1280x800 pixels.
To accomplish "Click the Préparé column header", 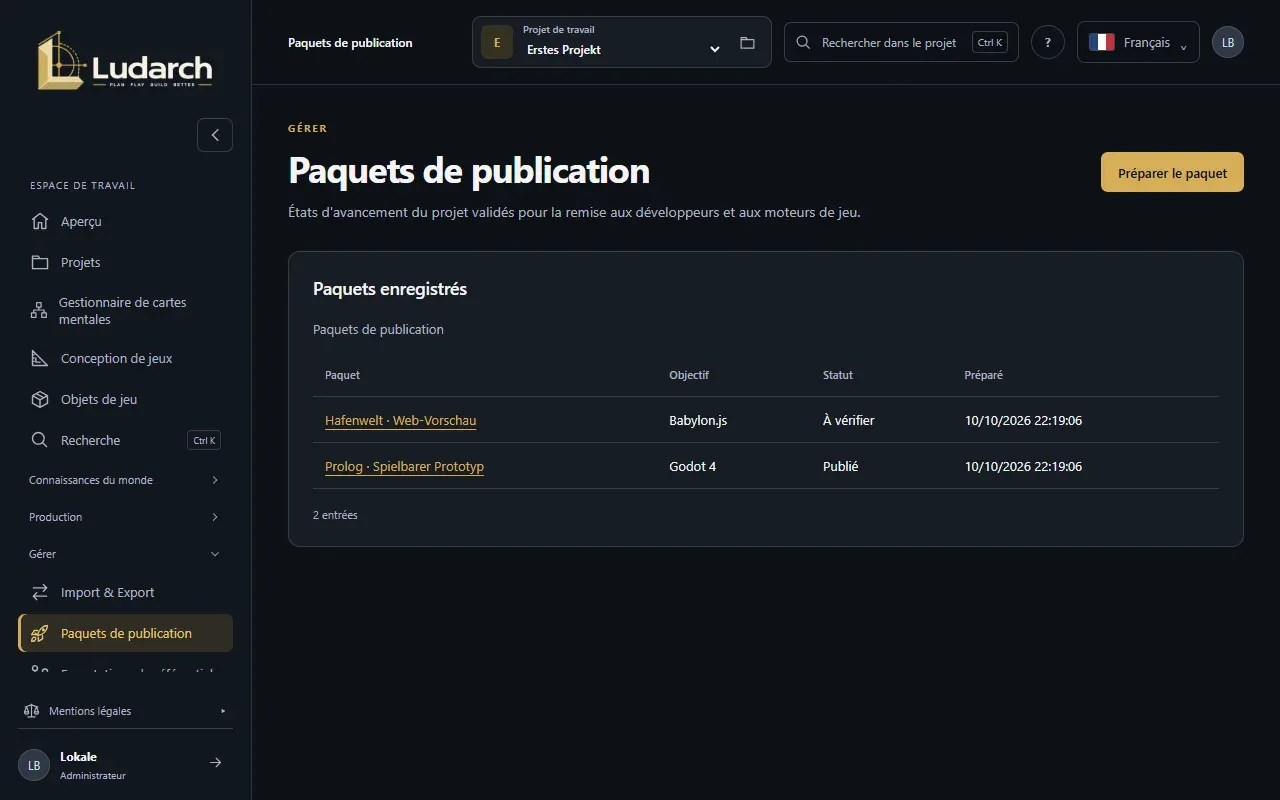I will [984, 375].
